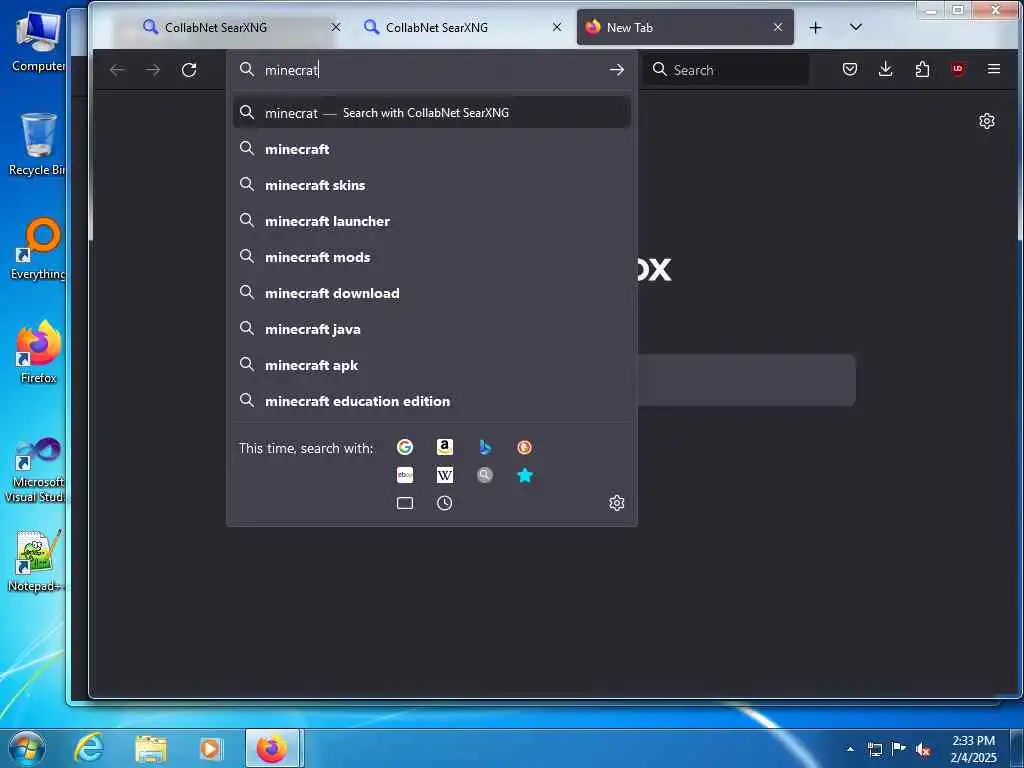The height and width of the screenshot is (768, 1024).
Task: Open the Everything desktop shortcut
Action: click(38, 249)
